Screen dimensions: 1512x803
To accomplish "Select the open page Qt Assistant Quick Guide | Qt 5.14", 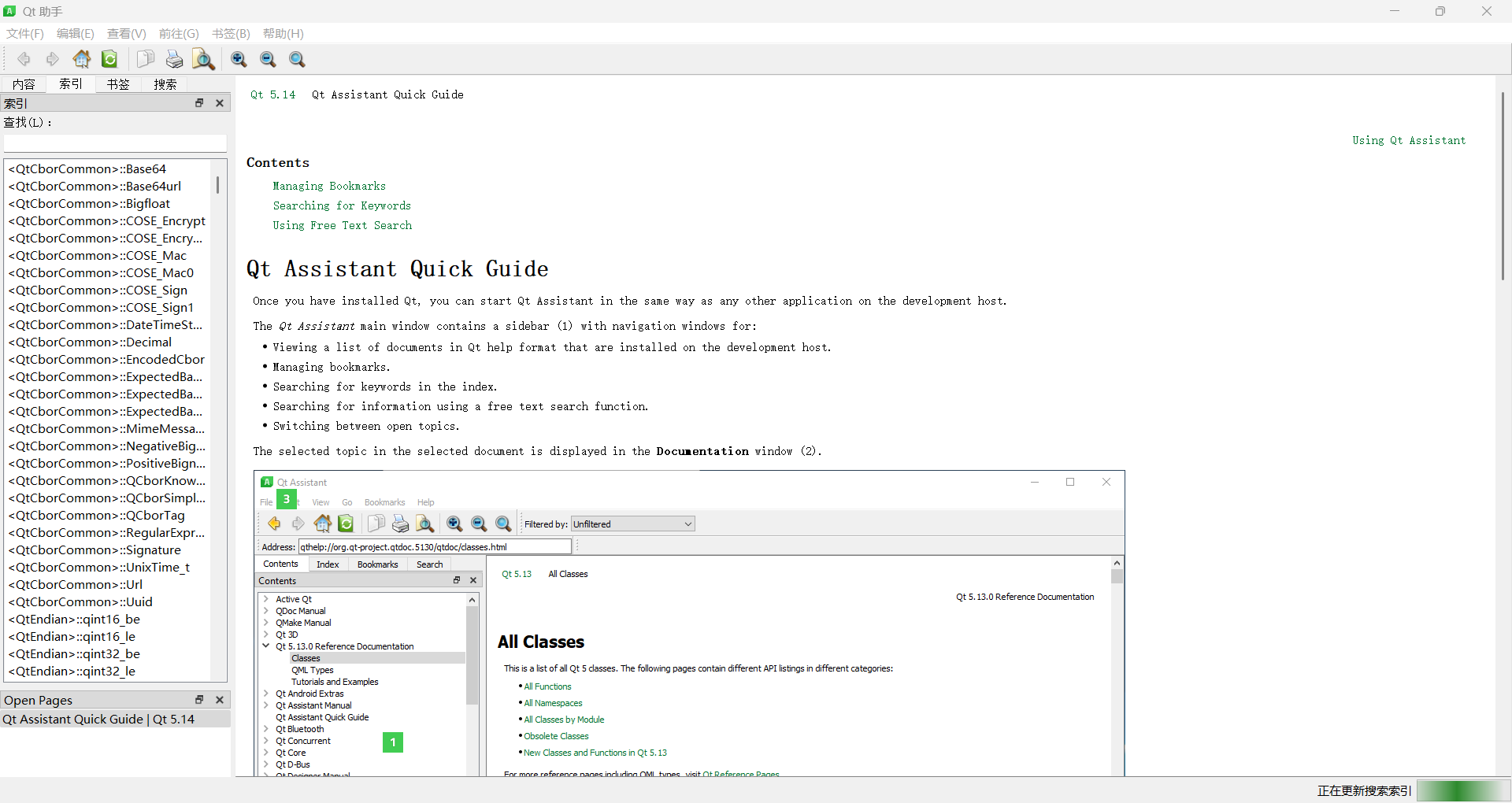I will point(115,719).
